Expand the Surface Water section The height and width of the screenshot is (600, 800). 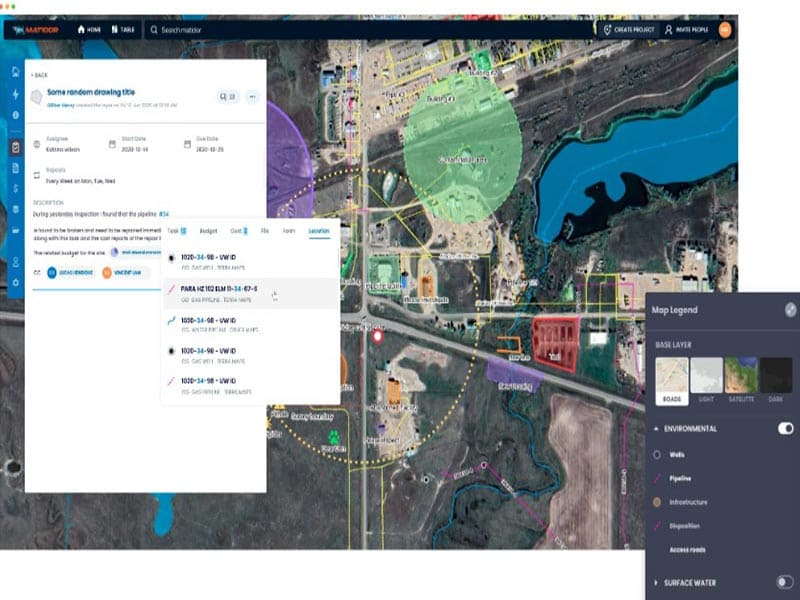point(656,582)
